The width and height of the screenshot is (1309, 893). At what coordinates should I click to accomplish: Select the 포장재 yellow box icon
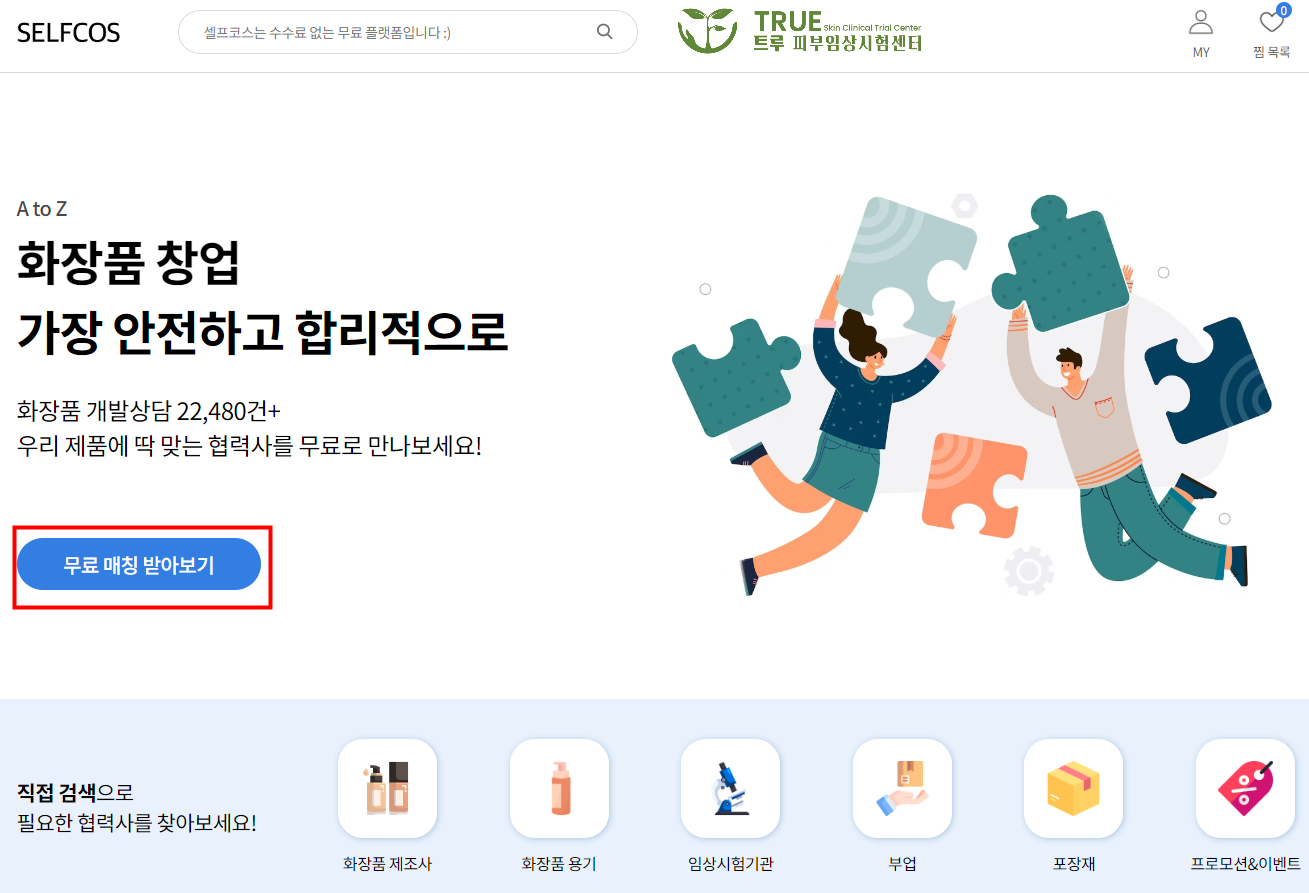pyautogui.click(x=1073, y=788)
